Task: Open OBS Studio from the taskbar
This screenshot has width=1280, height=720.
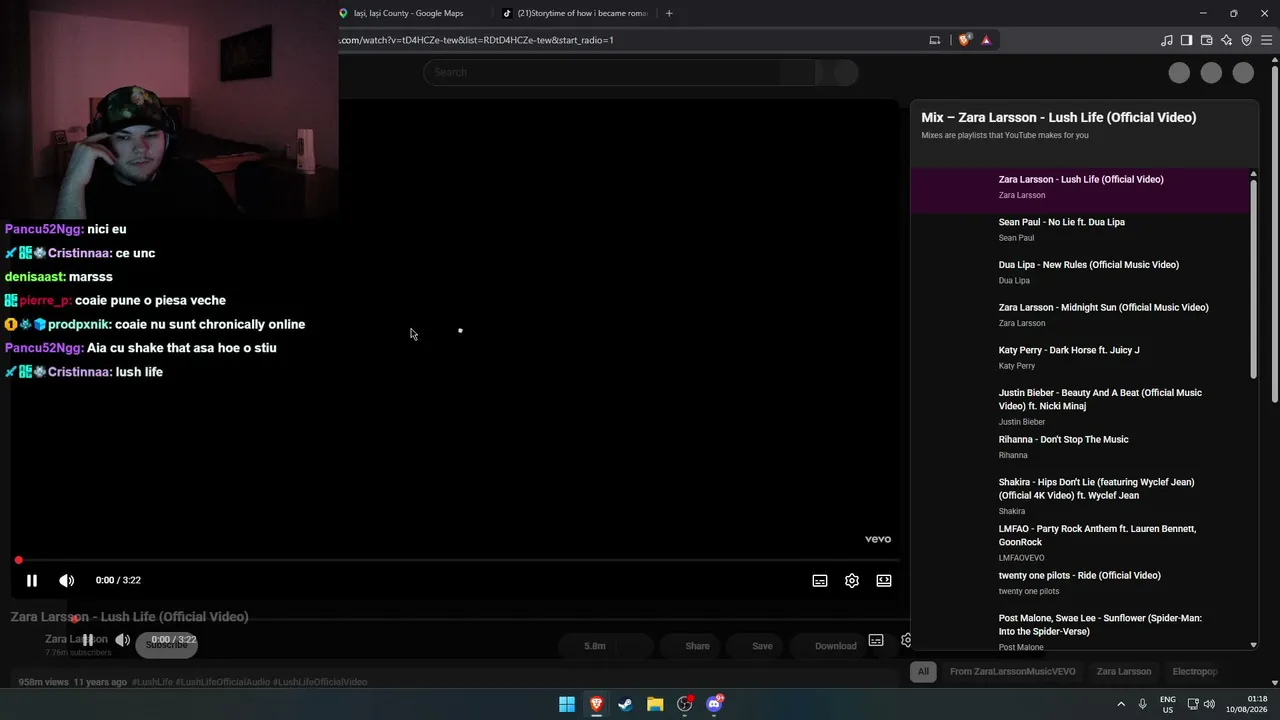Action: 685,704
